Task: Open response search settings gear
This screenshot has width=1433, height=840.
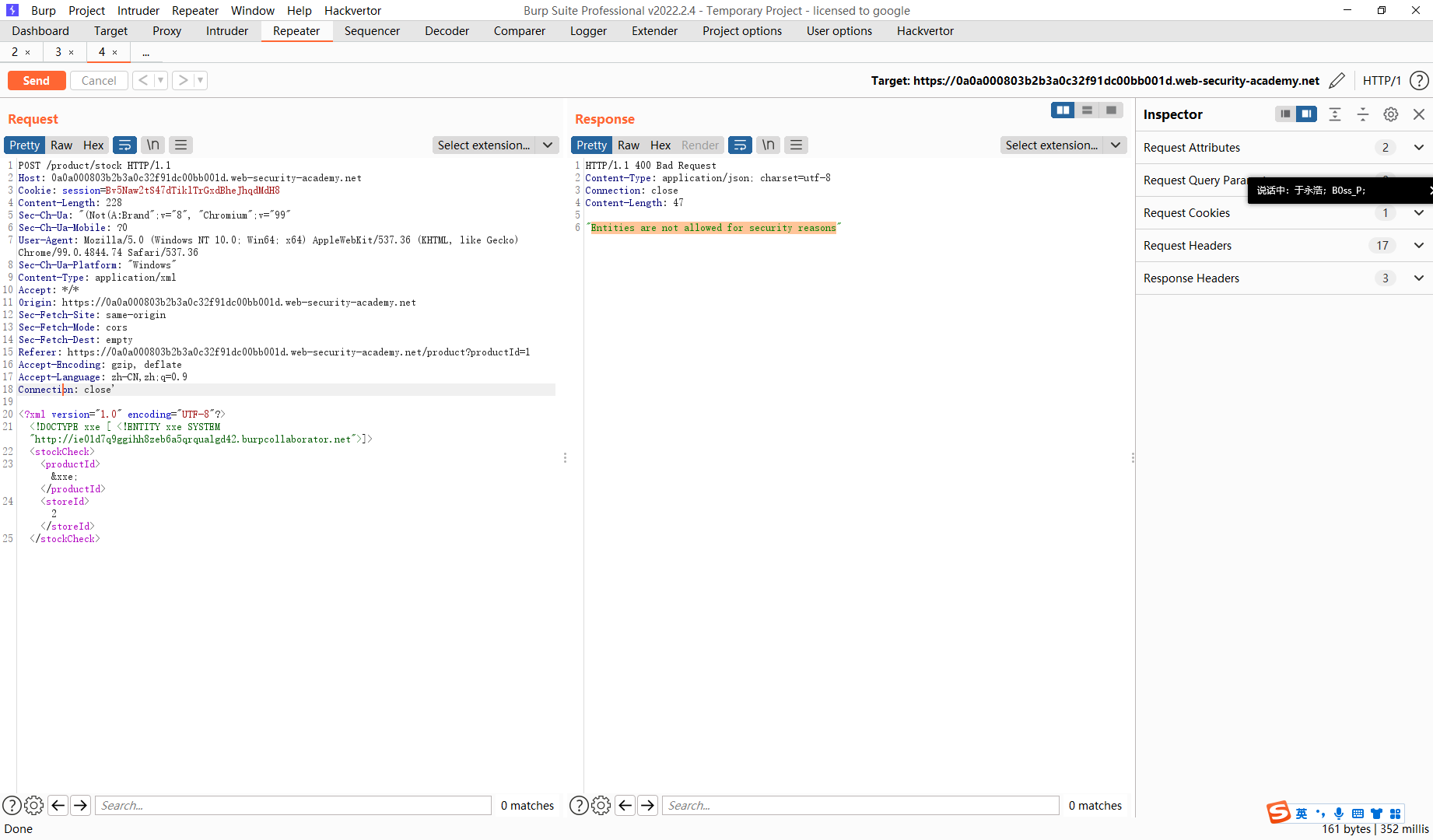Action: pos(601,806)
